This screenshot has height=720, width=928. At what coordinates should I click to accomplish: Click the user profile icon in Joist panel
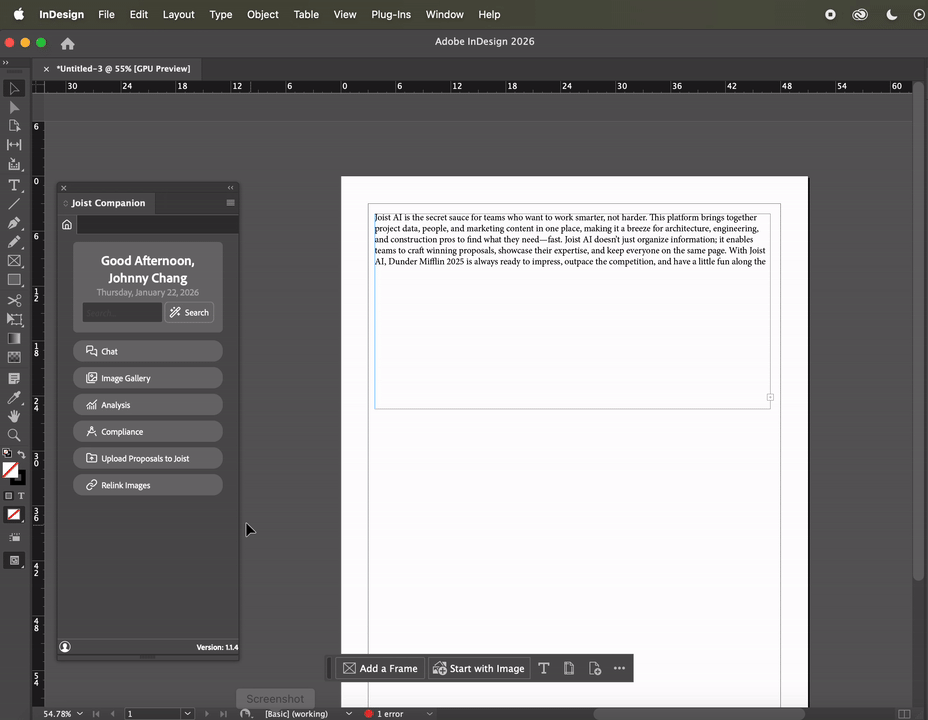[65, 647]
